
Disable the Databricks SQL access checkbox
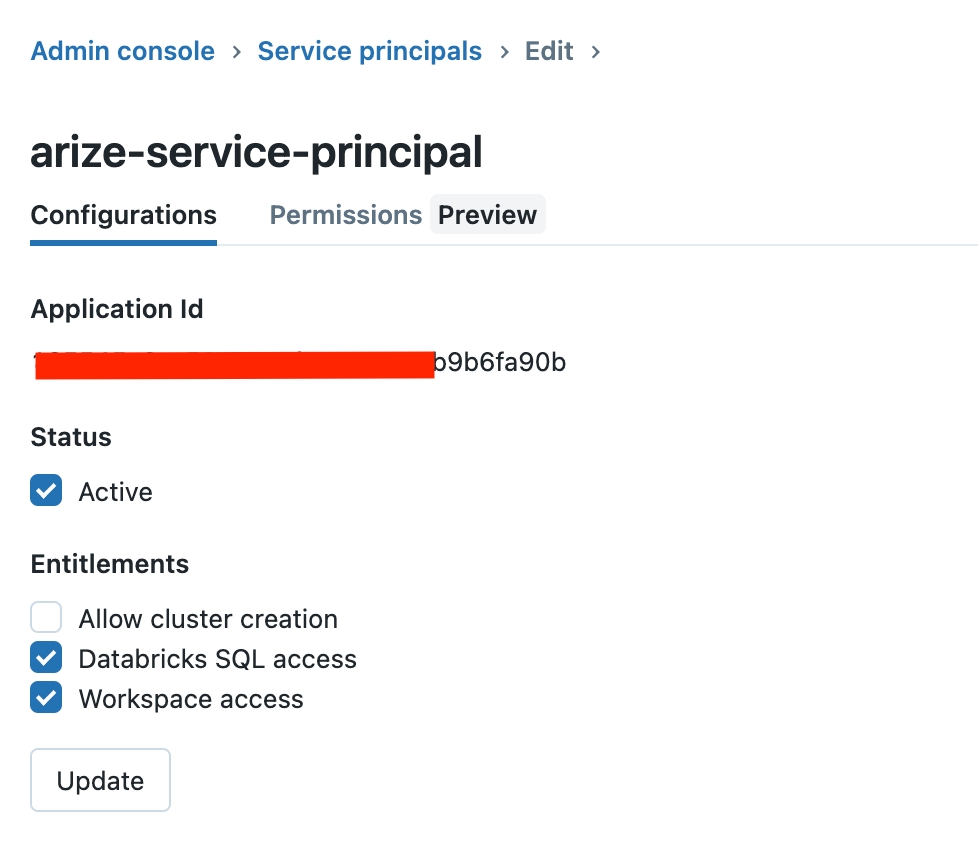[x=46, y=658]
